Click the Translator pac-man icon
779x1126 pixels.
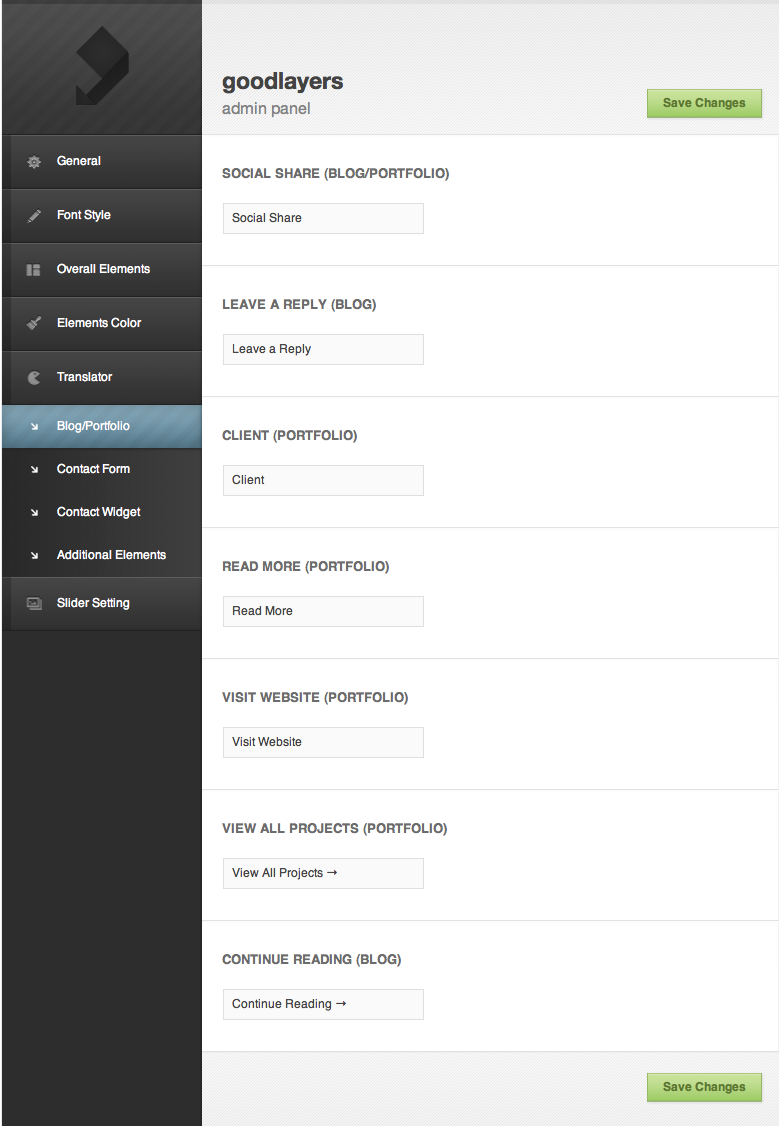click(34, 378)
